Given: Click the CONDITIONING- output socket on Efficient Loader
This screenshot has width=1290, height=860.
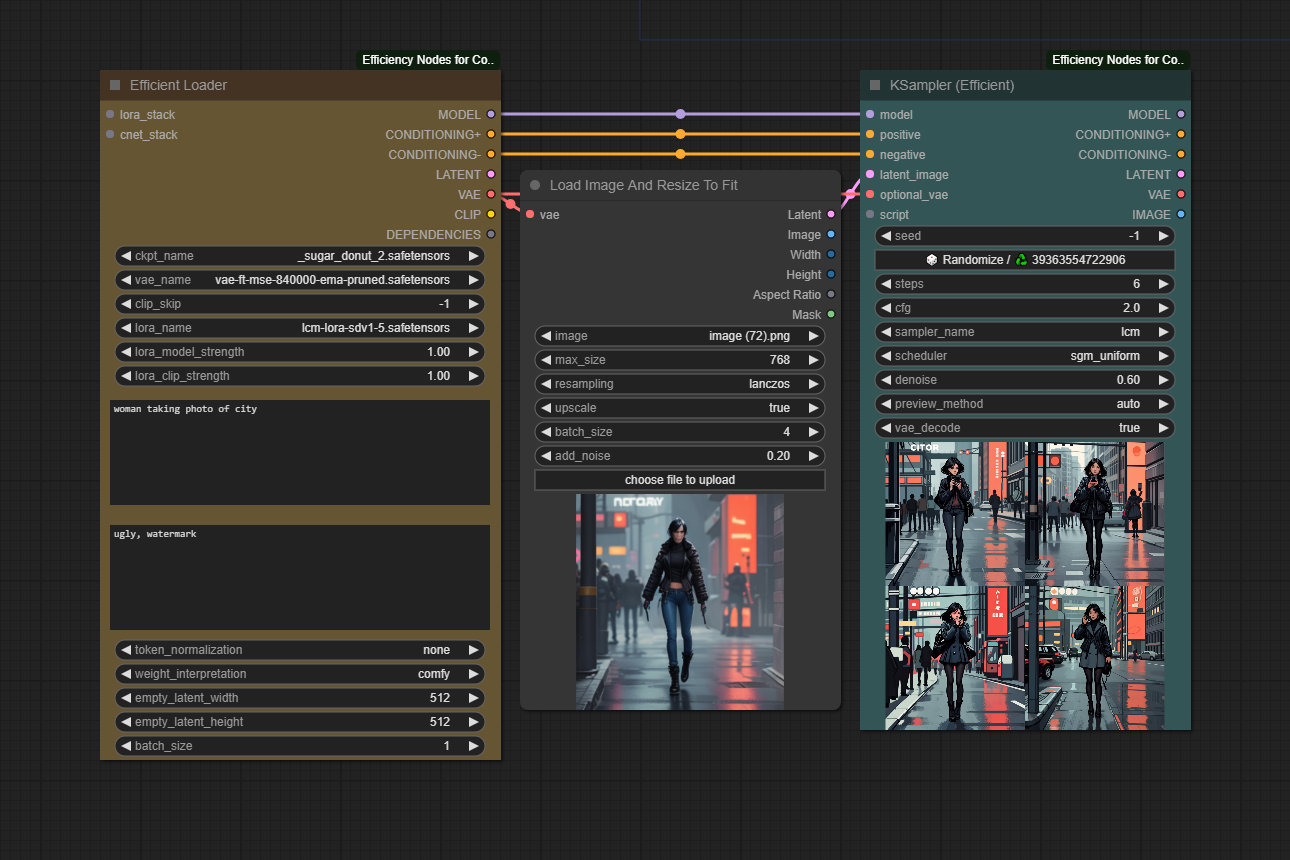Looking at the screenshot, I should pyautogui.click(x=491, y=154).
